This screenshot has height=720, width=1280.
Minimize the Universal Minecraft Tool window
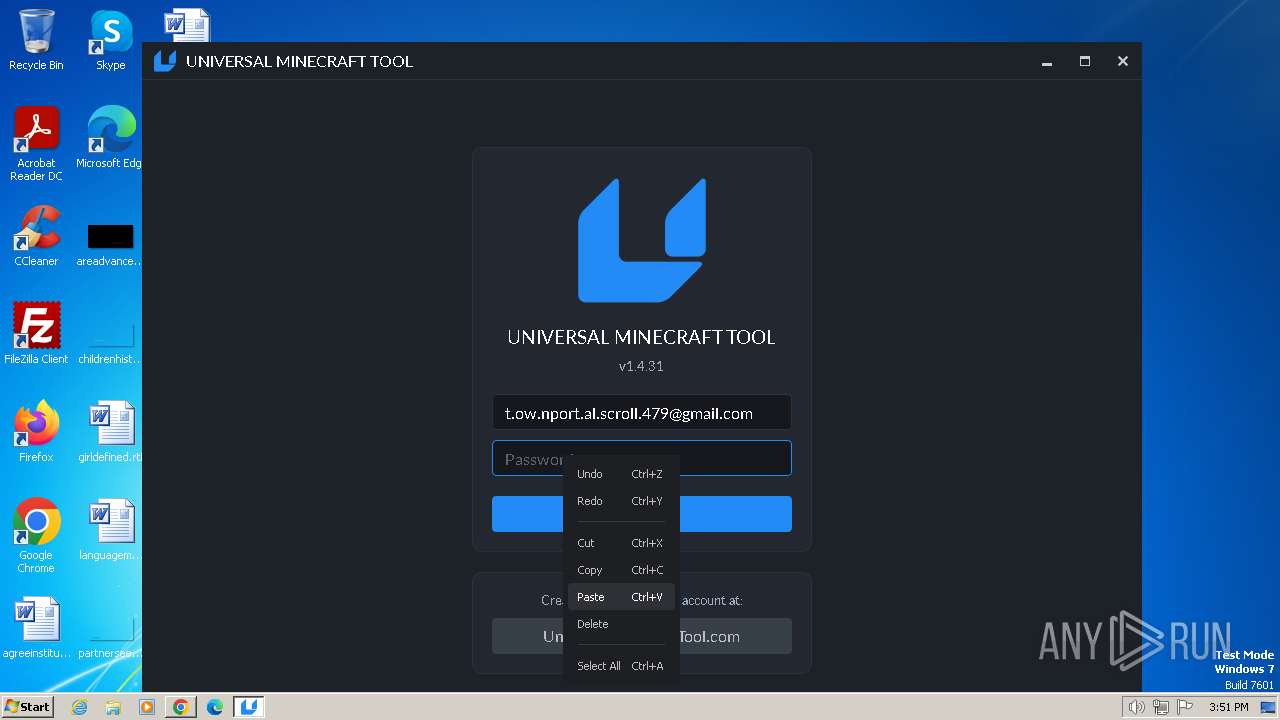point(1047,61)
